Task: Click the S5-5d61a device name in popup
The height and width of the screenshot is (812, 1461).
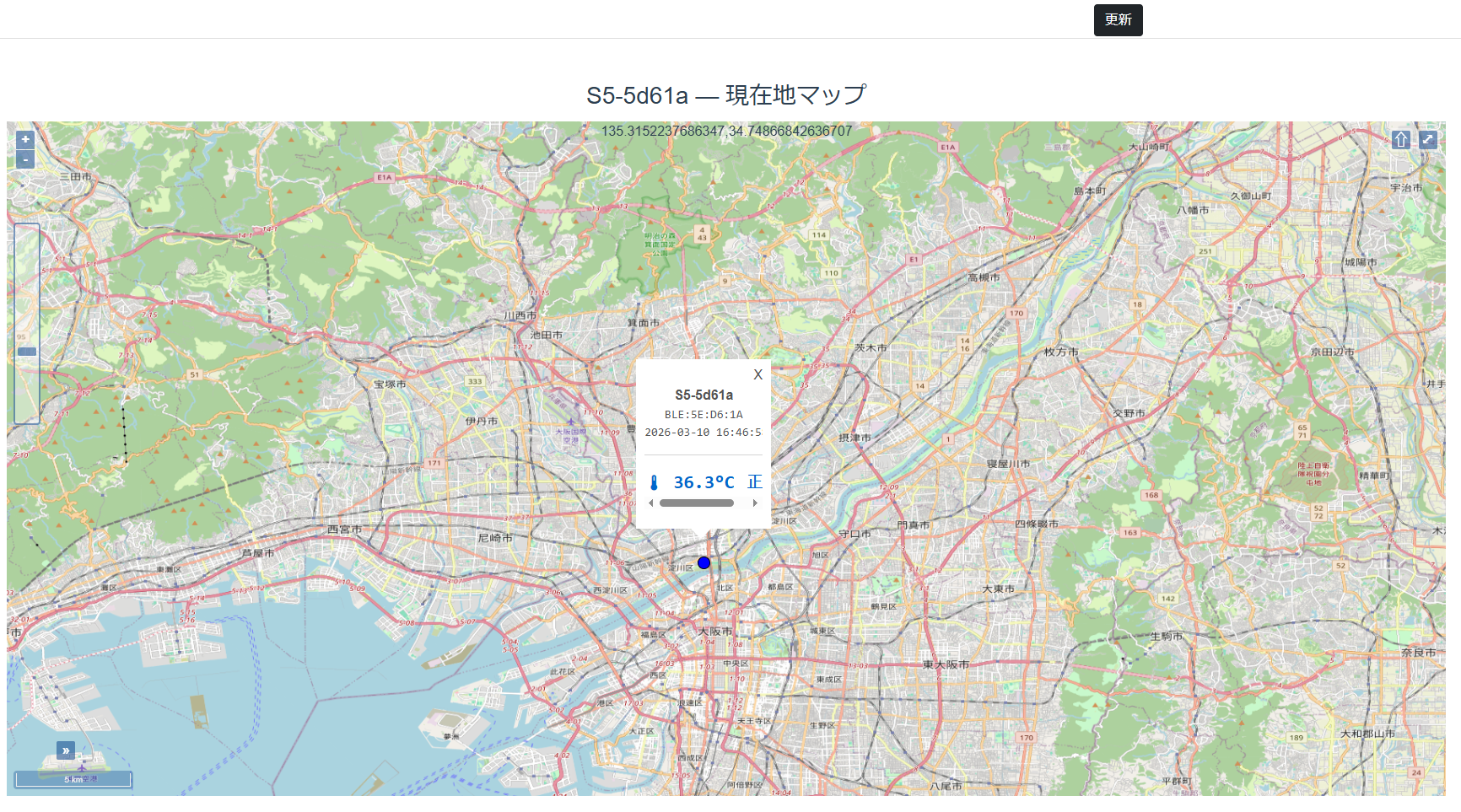Action: 704,395
